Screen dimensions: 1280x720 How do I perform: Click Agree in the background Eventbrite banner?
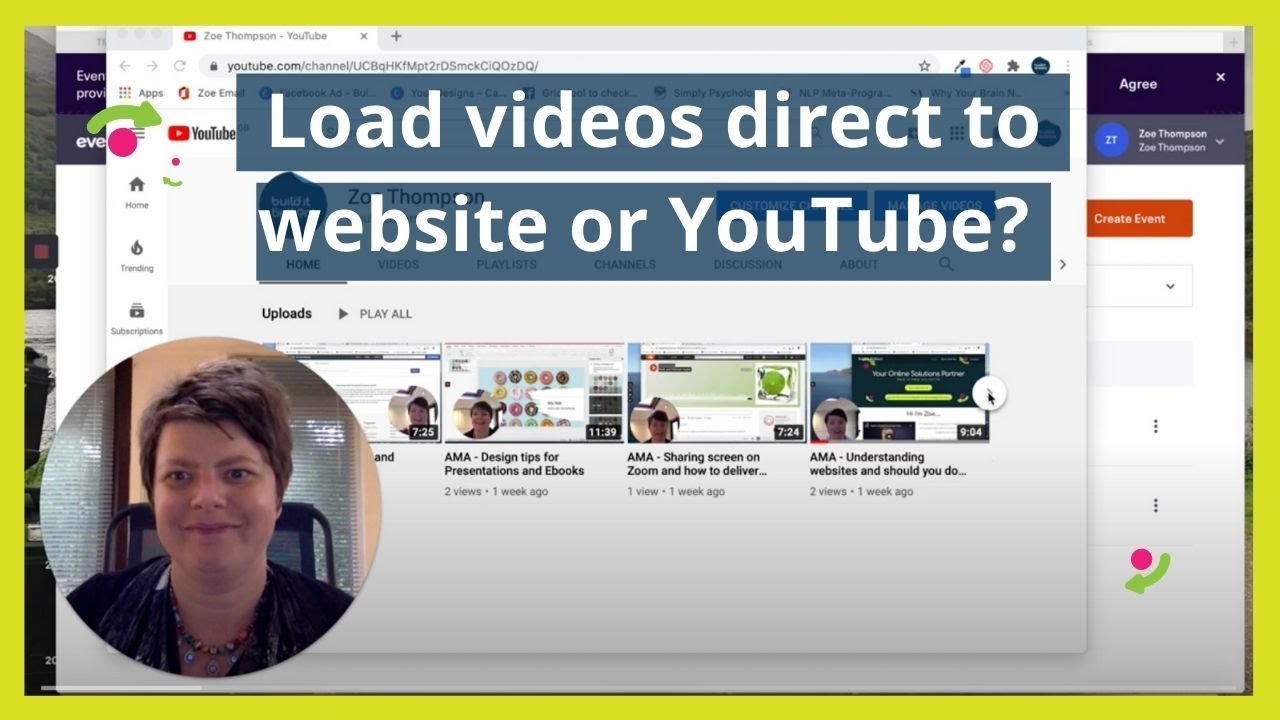(1138, 84)
